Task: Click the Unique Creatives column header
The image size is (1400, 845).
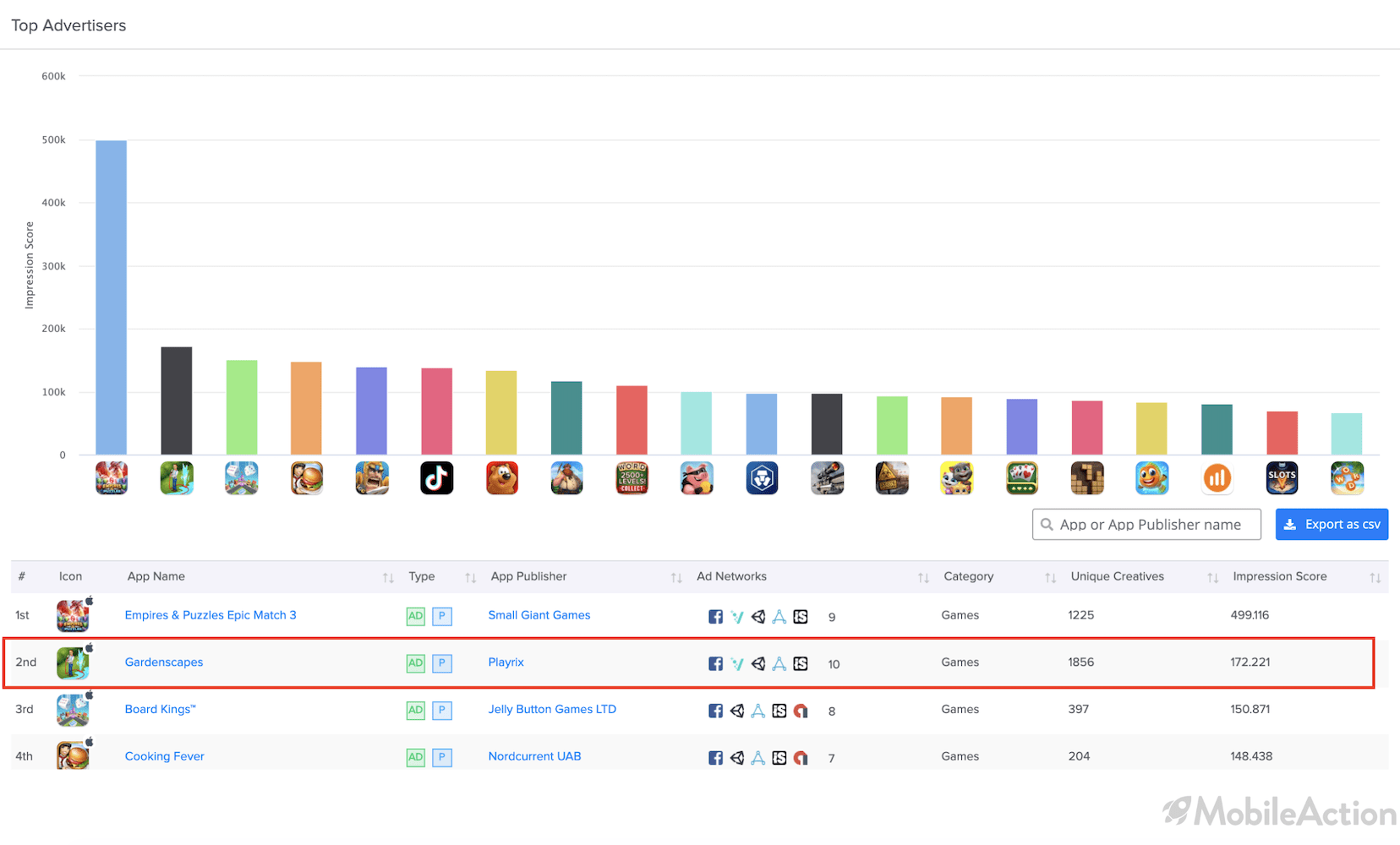Action: click(x=1118, y=576)
